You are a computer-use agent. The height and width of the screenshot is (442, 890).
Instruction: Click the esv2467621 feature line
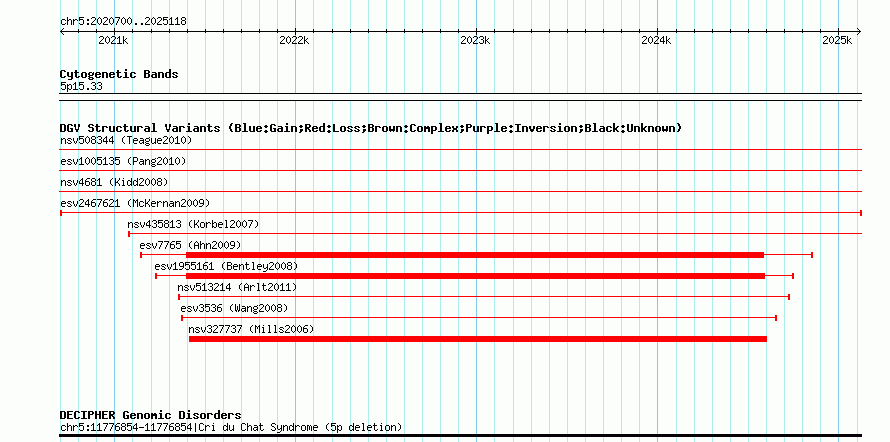coord(461,213)
